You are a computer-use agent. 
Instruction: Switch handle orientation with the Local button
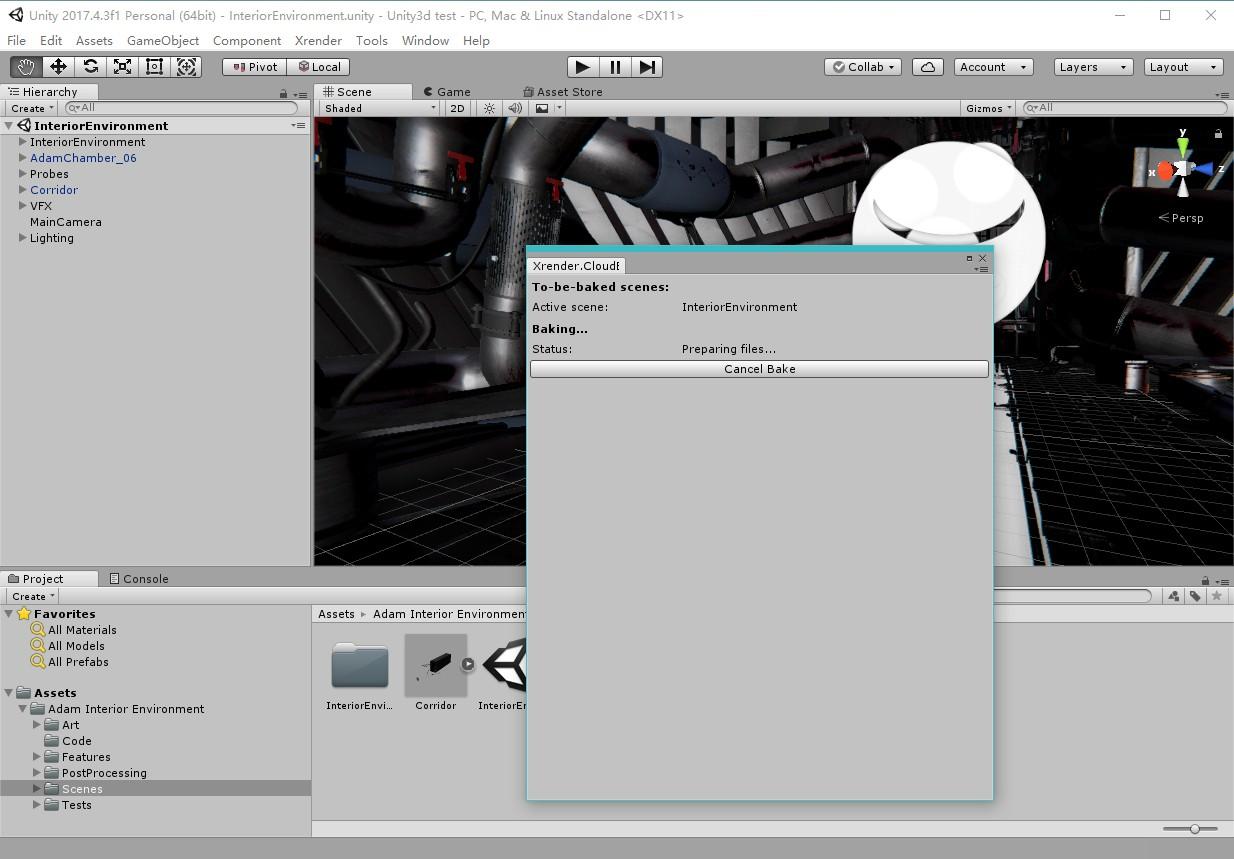click(319, 66)
